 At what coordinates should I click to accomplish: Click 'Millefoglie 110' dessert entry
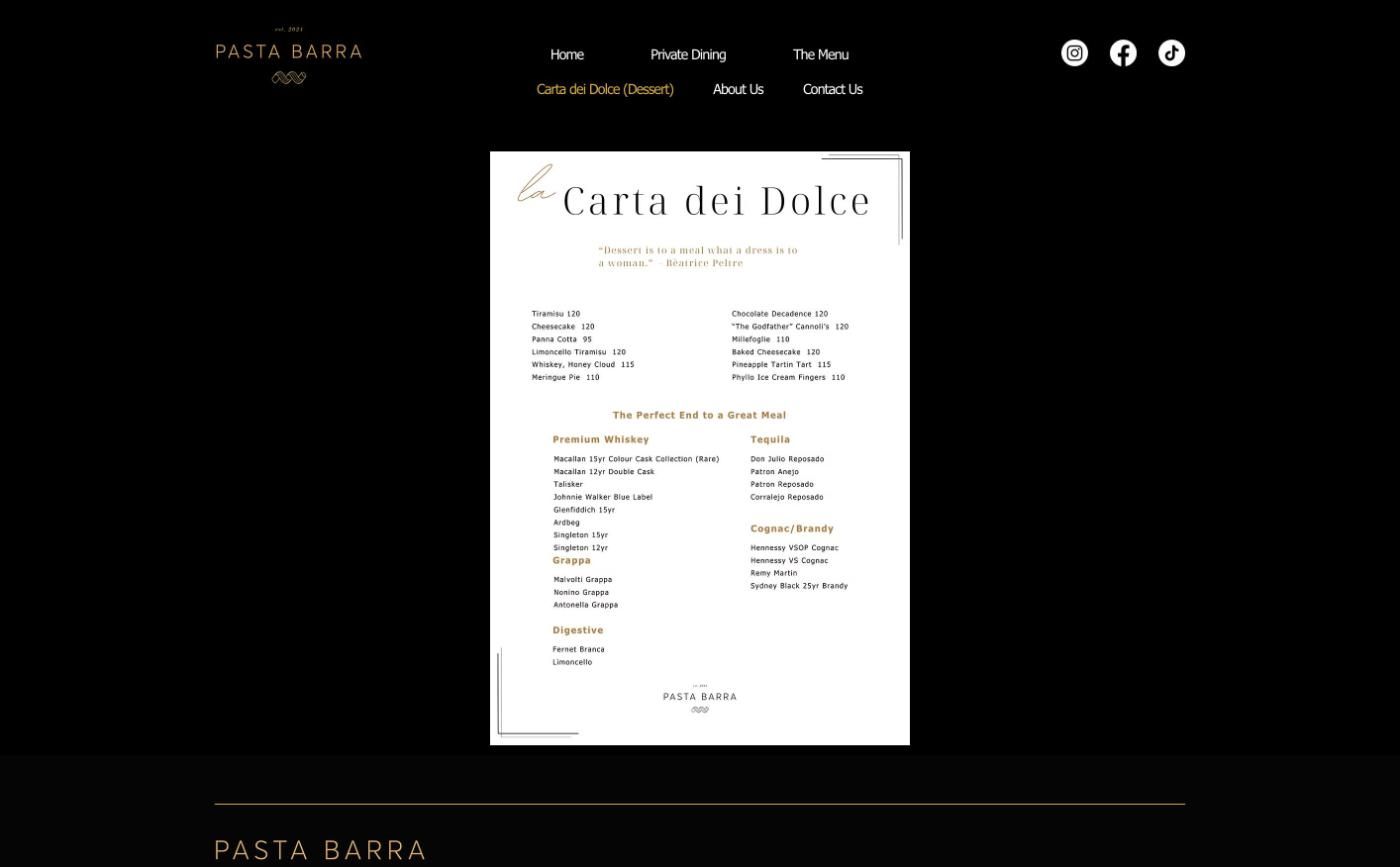[760, 339]
